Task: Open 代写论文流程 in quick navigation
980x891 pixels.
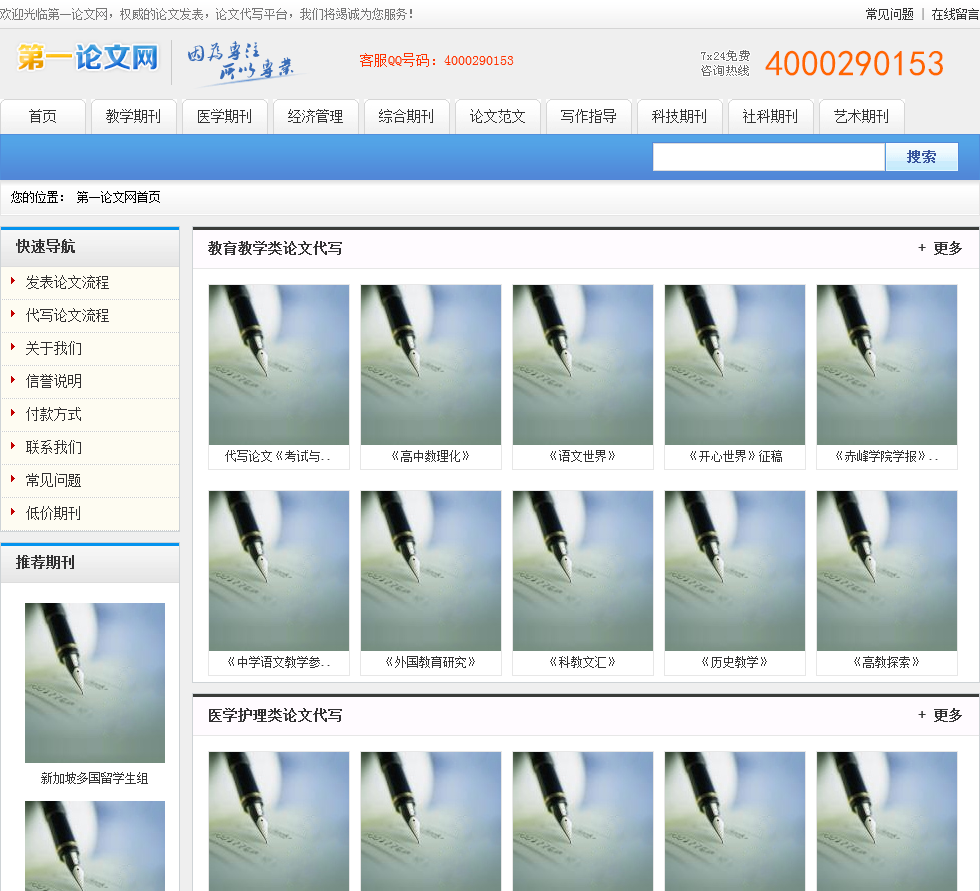Action: [x=67, y=316]
